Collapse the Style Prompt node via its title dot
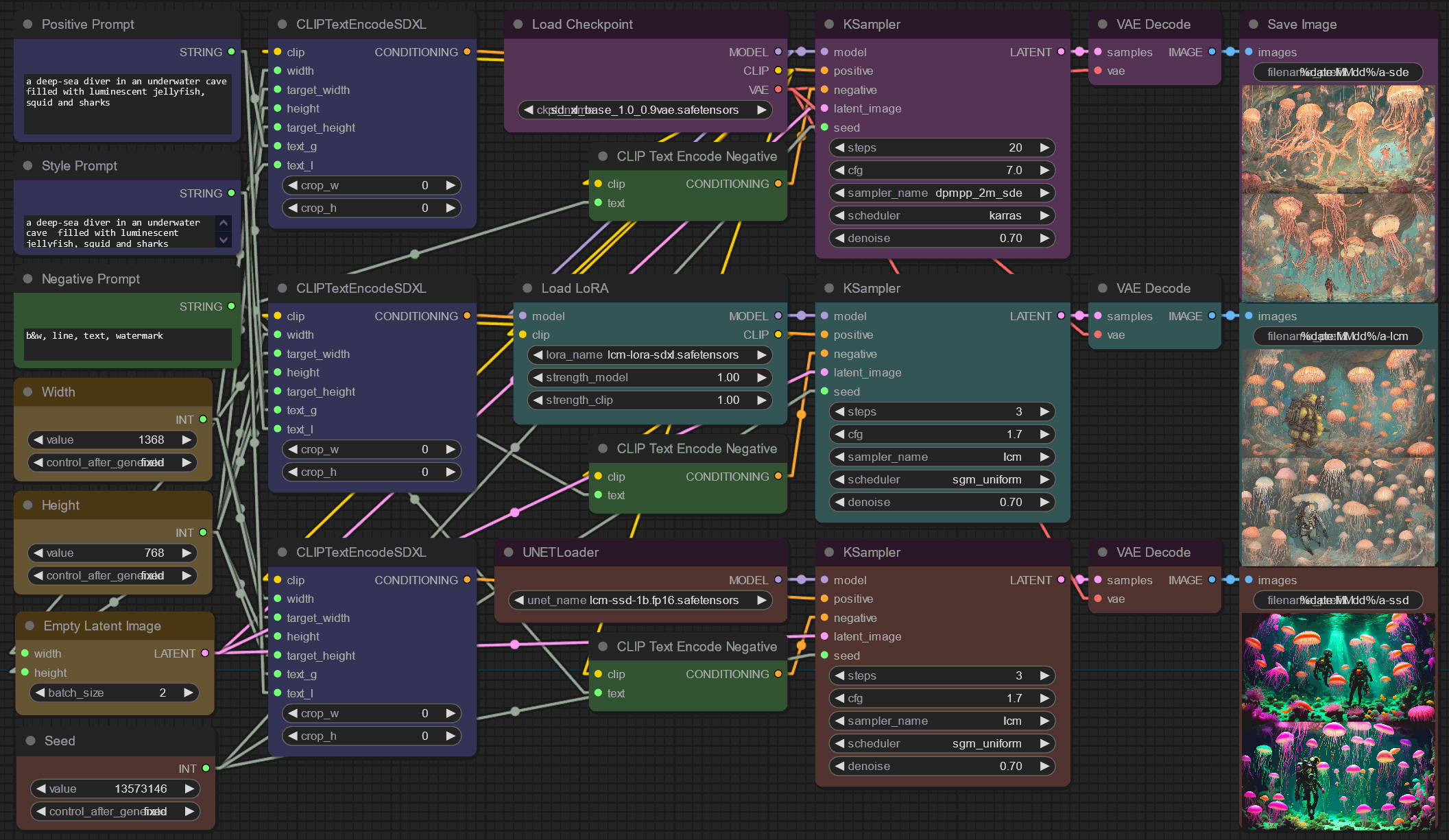Screen dimensions: 1449x840 28,165
